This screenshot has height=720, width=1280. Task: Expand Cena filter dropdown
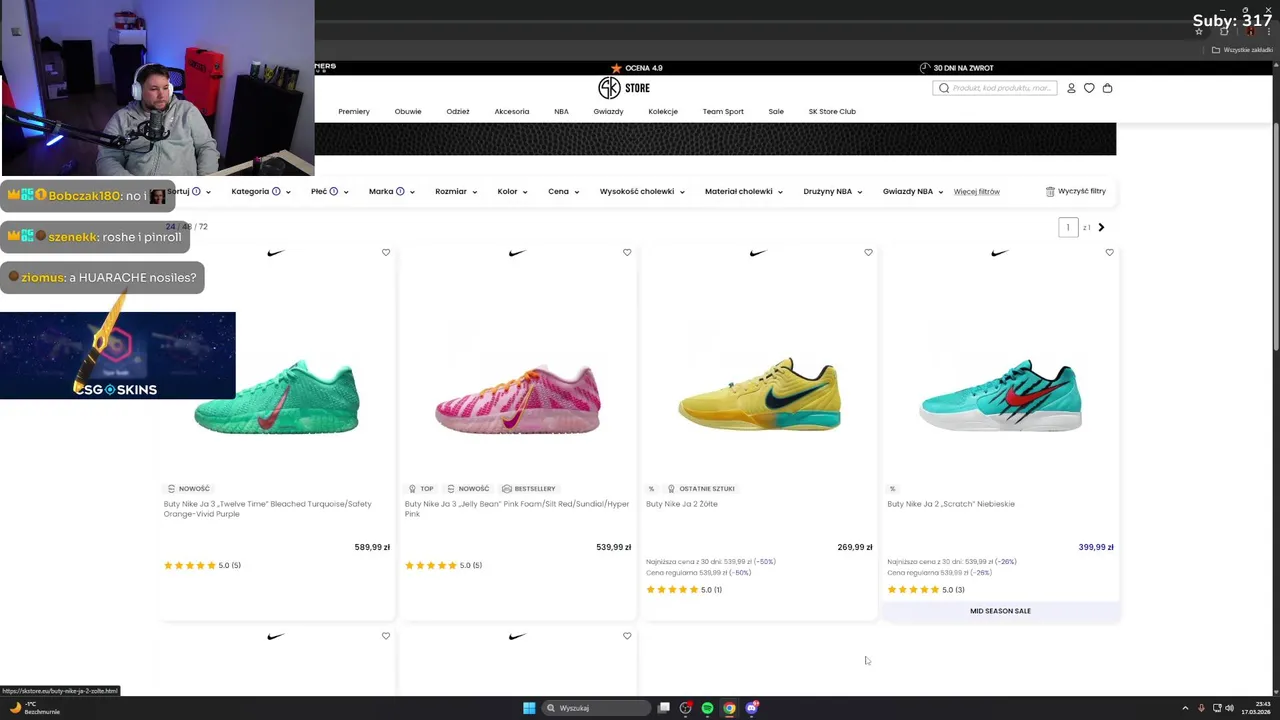point(563,191)
